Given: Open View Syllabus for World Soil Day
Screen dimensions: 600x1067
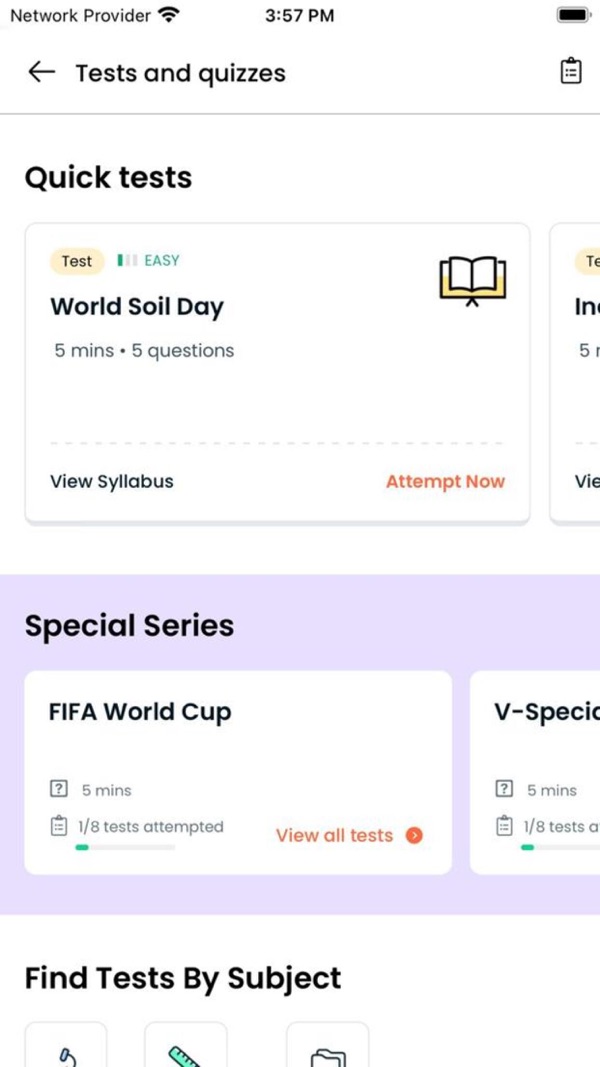Looking at the screenshot, I should (112, 482).
